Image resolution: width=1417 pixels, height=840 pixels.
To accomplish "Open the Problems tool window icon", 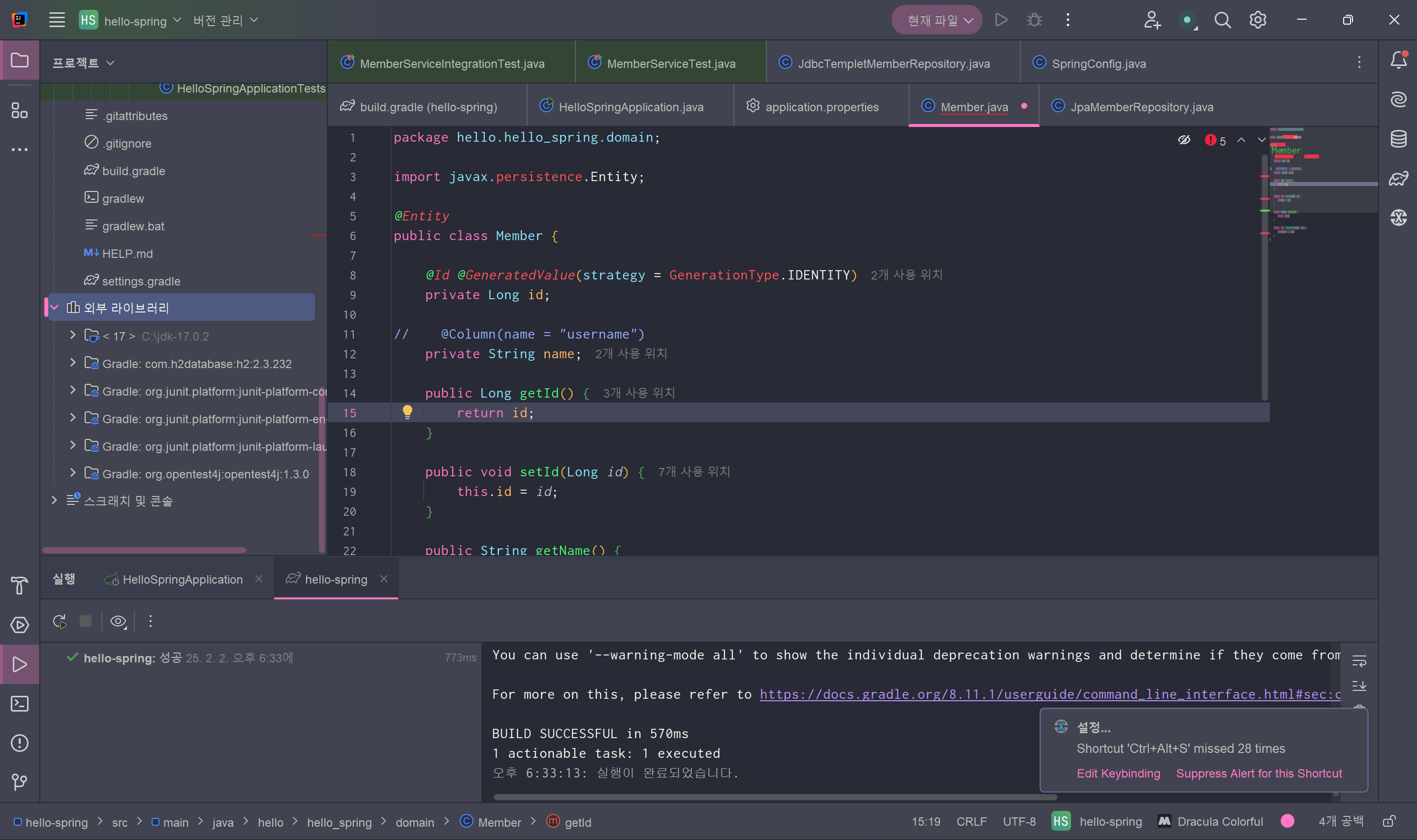I will click(x=20, y=743).
